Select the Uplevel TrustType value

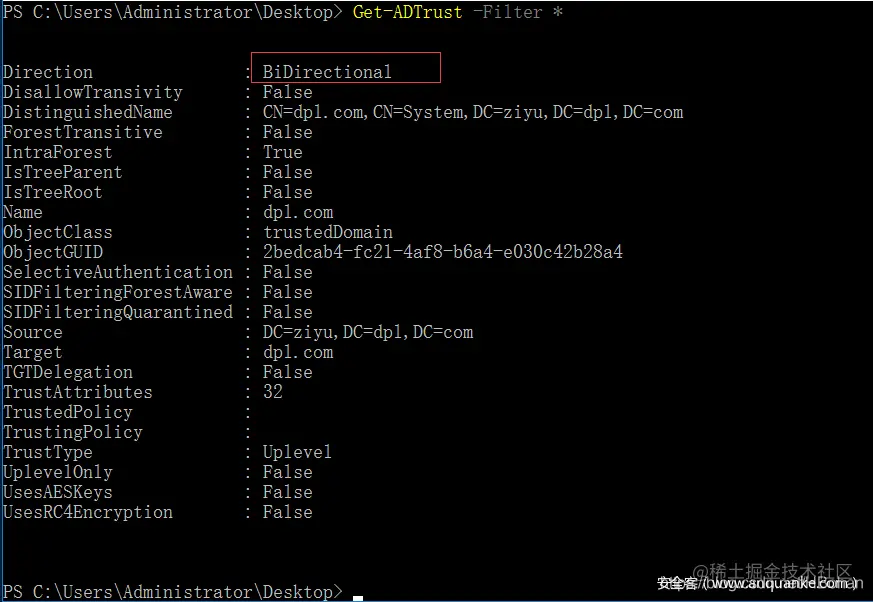(297, 452)
